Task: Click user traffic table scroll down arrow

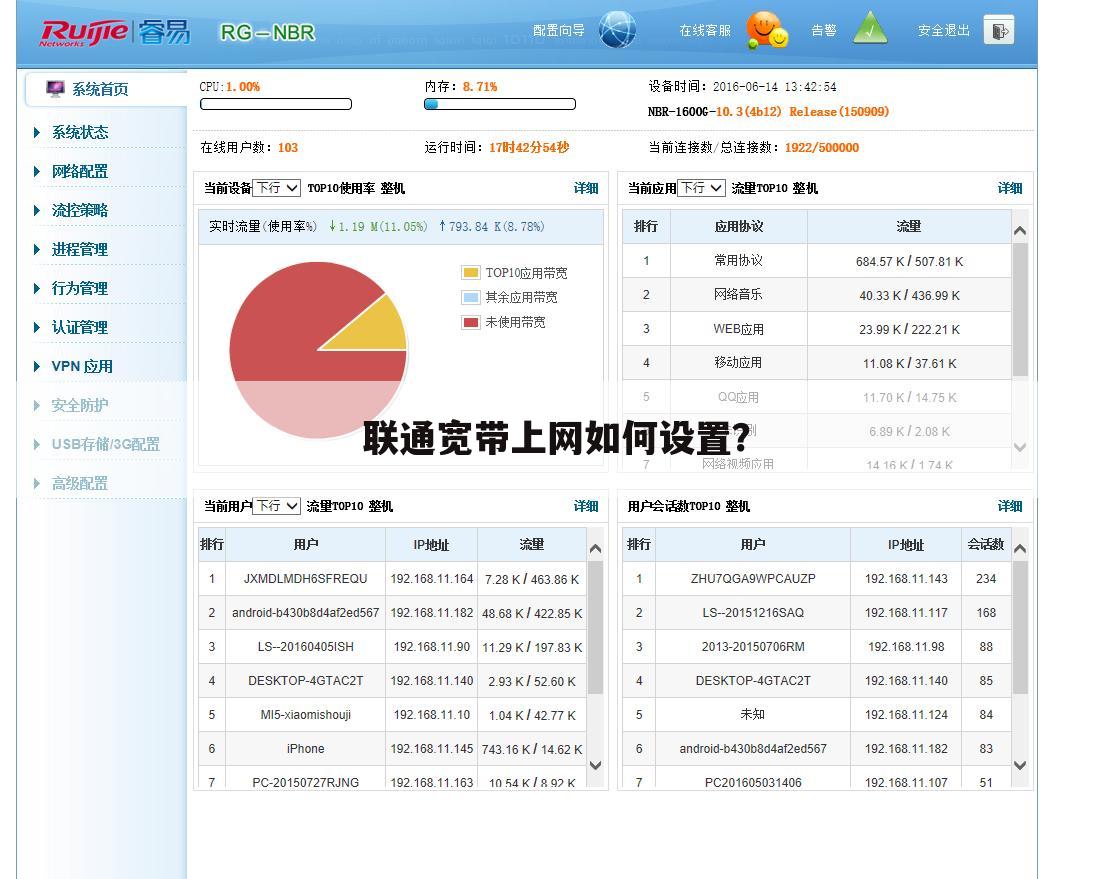Action: click(x=596, y=766)
